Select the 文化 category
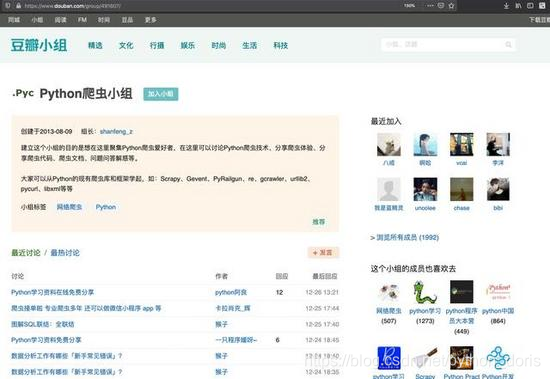 pyautogui.click(x=126, y=45)
